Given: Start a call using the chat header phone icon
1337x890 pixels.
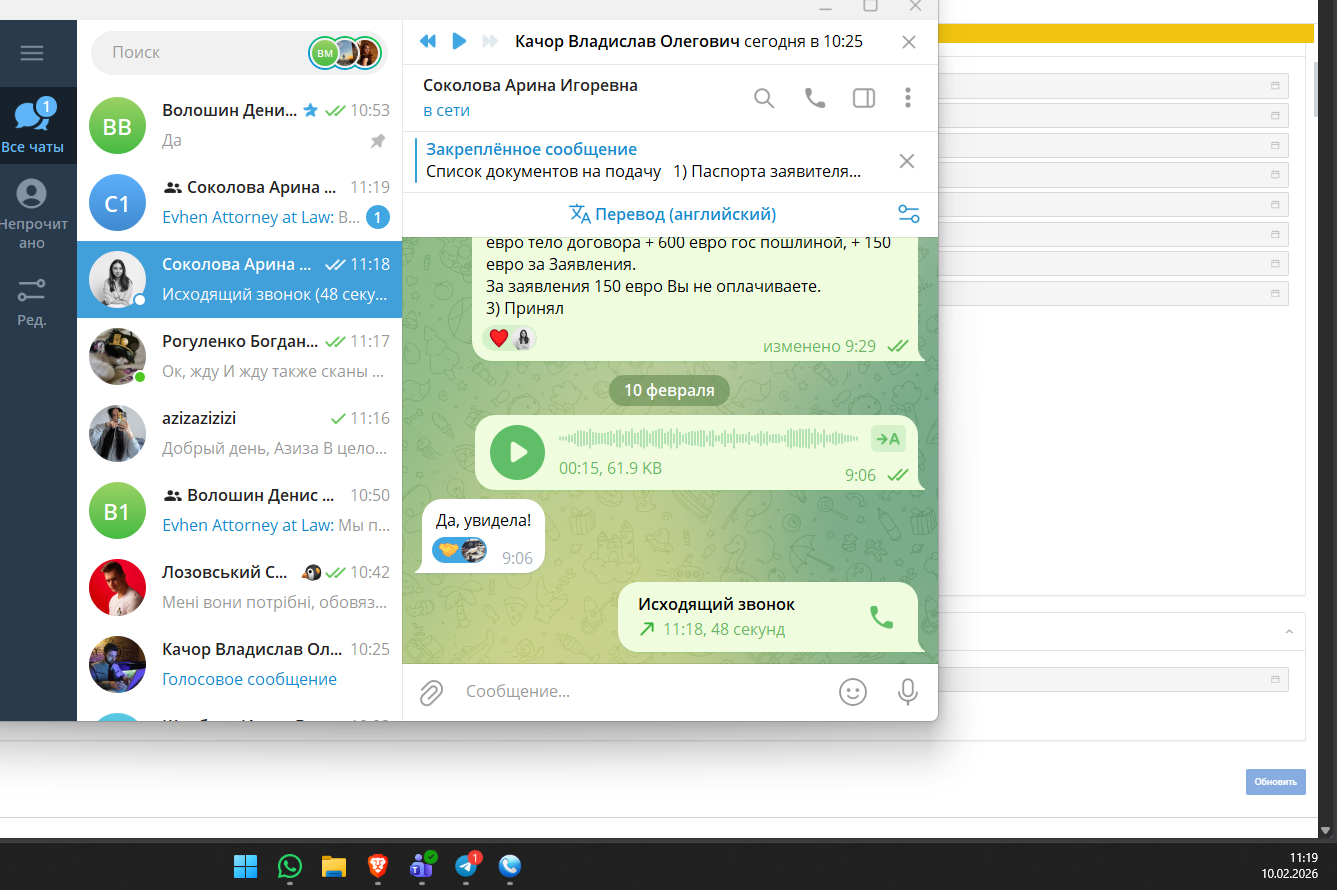Looking at the screenshot, I should [815, 98].
